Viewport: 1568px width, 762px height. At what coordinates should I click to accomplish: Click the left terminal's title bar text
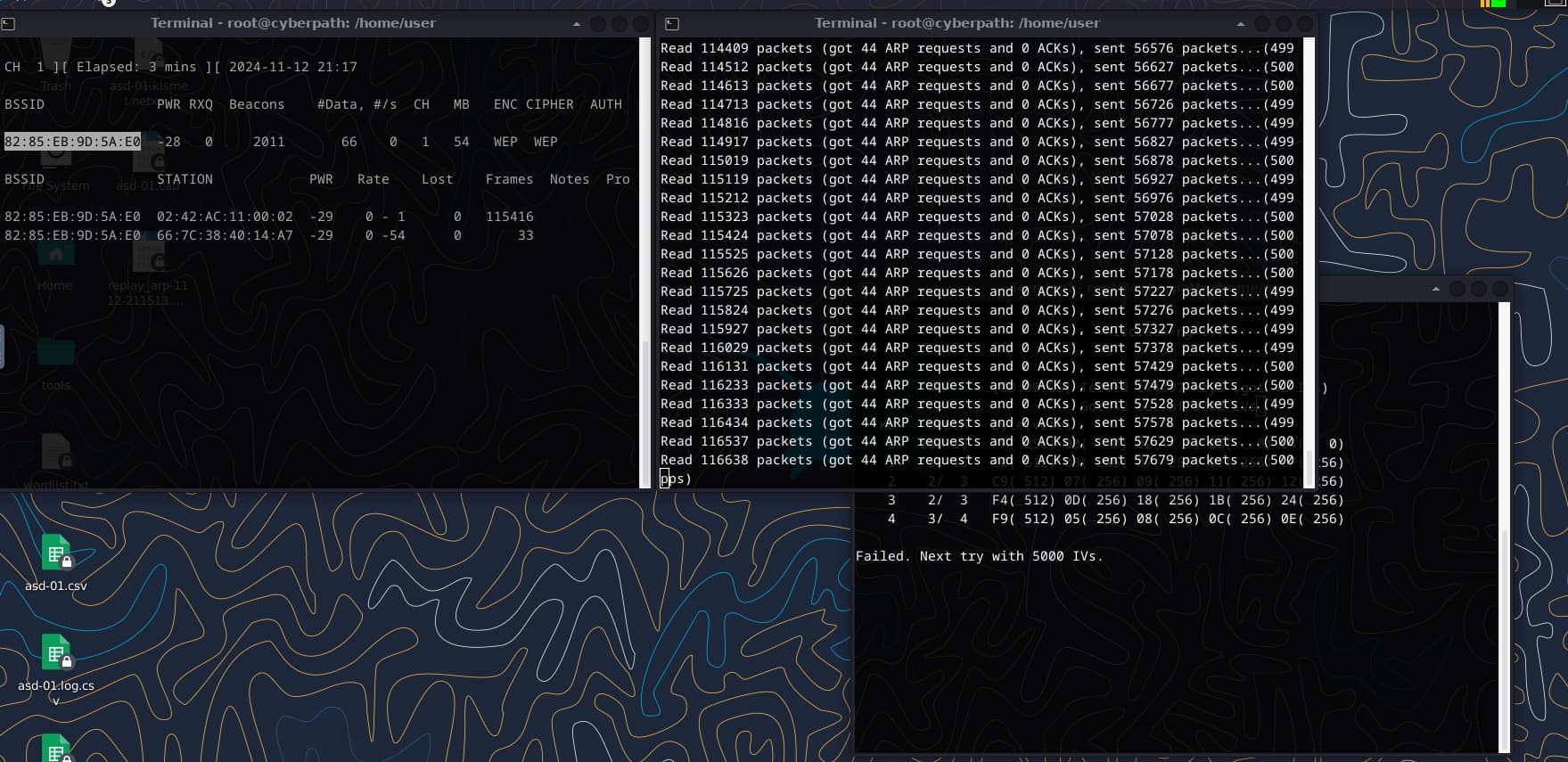pos(293,23)
